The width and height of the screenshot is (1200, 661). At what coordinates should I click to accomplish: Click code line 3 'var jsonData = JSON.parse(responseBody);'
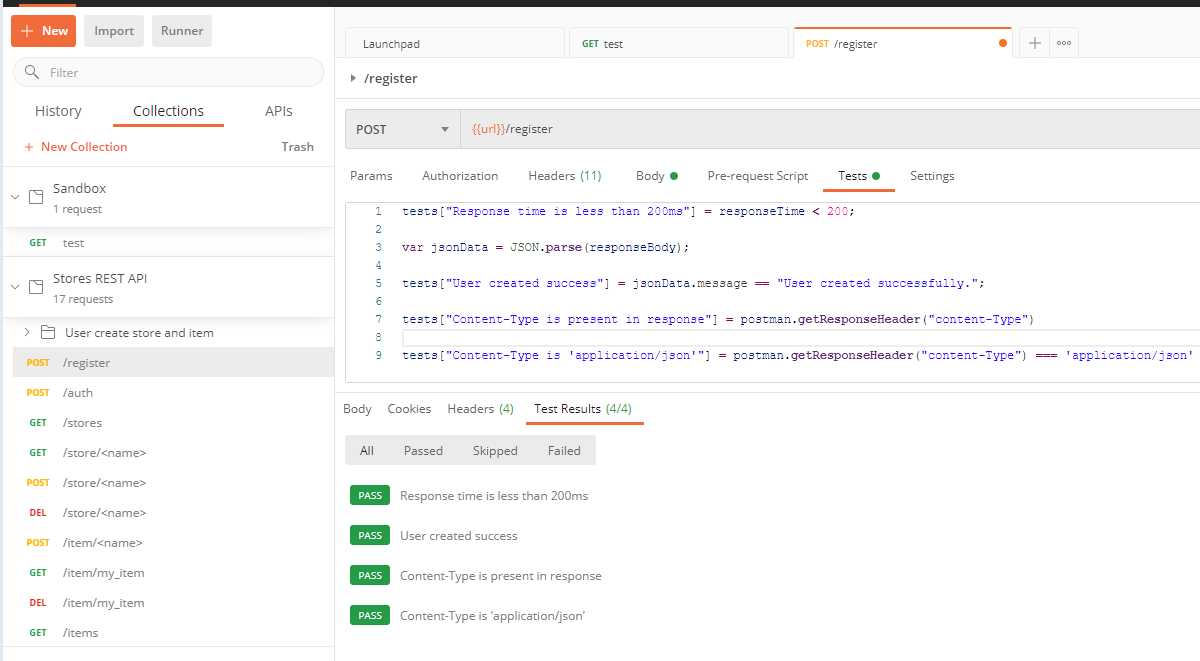(546, 247)
